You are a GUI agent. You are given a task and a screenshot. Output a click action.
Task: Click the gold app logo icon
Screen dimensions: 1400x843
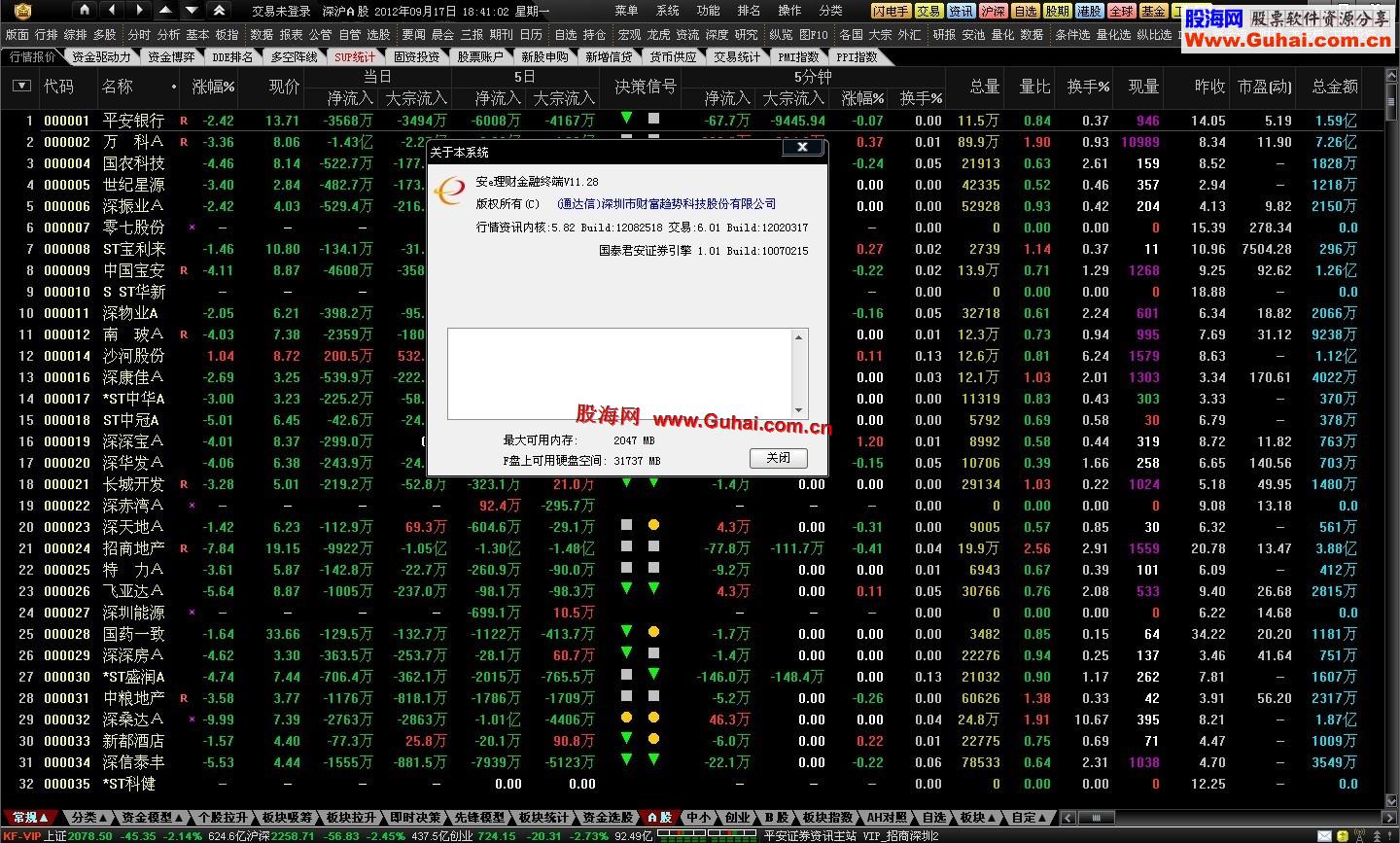tap(22, 11)
